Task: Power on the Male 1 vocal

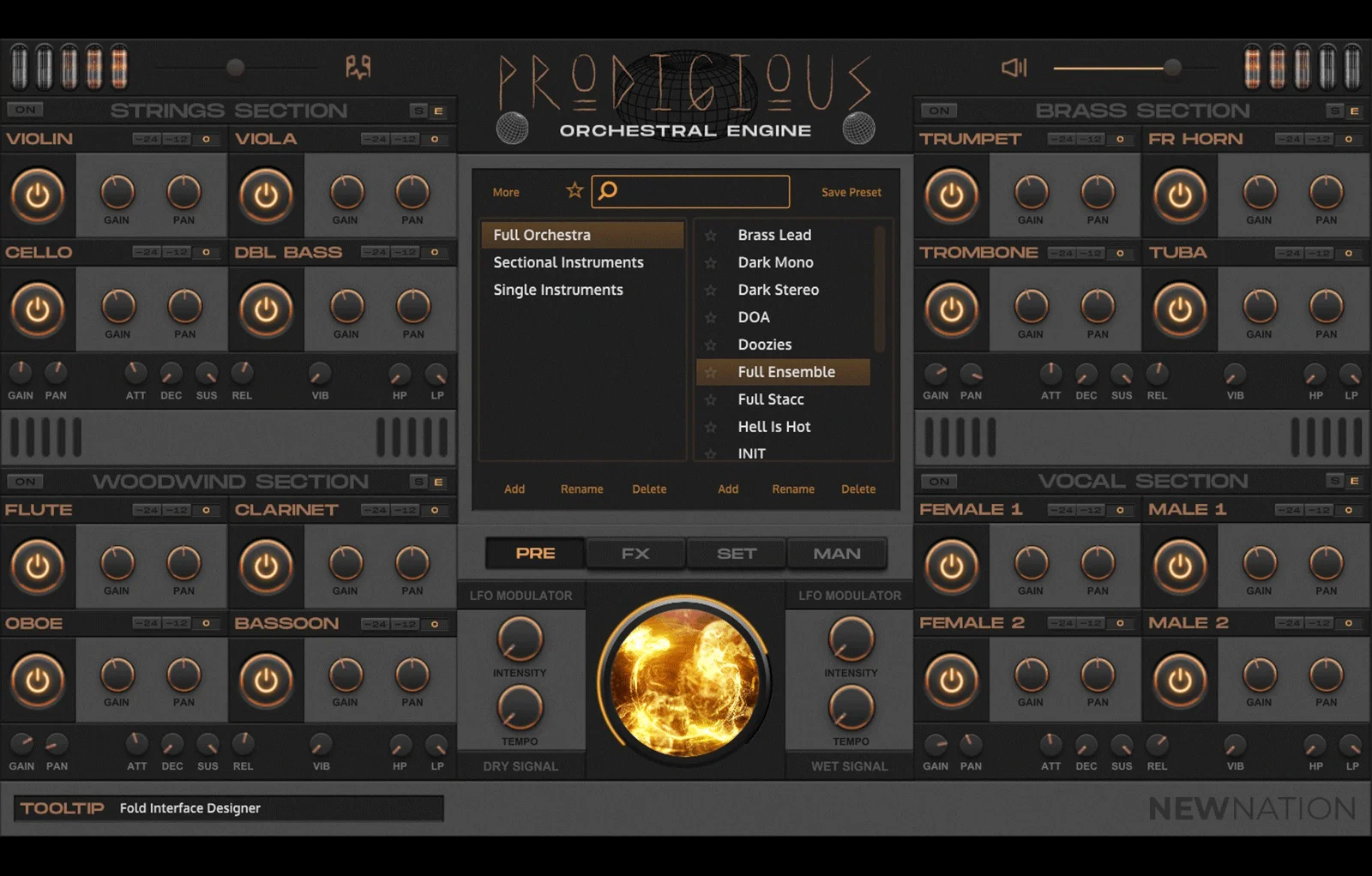Action: pos(1180,567)
